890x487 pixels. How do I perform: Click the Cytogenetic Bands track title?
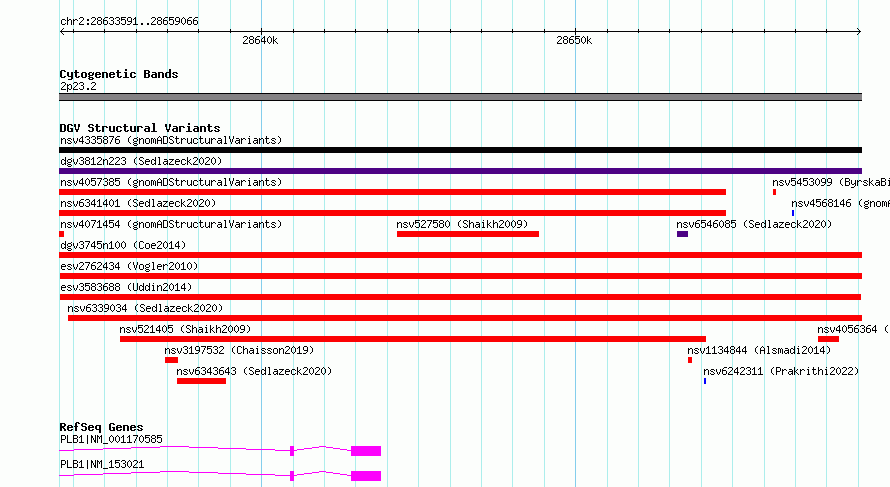point(119,74)
